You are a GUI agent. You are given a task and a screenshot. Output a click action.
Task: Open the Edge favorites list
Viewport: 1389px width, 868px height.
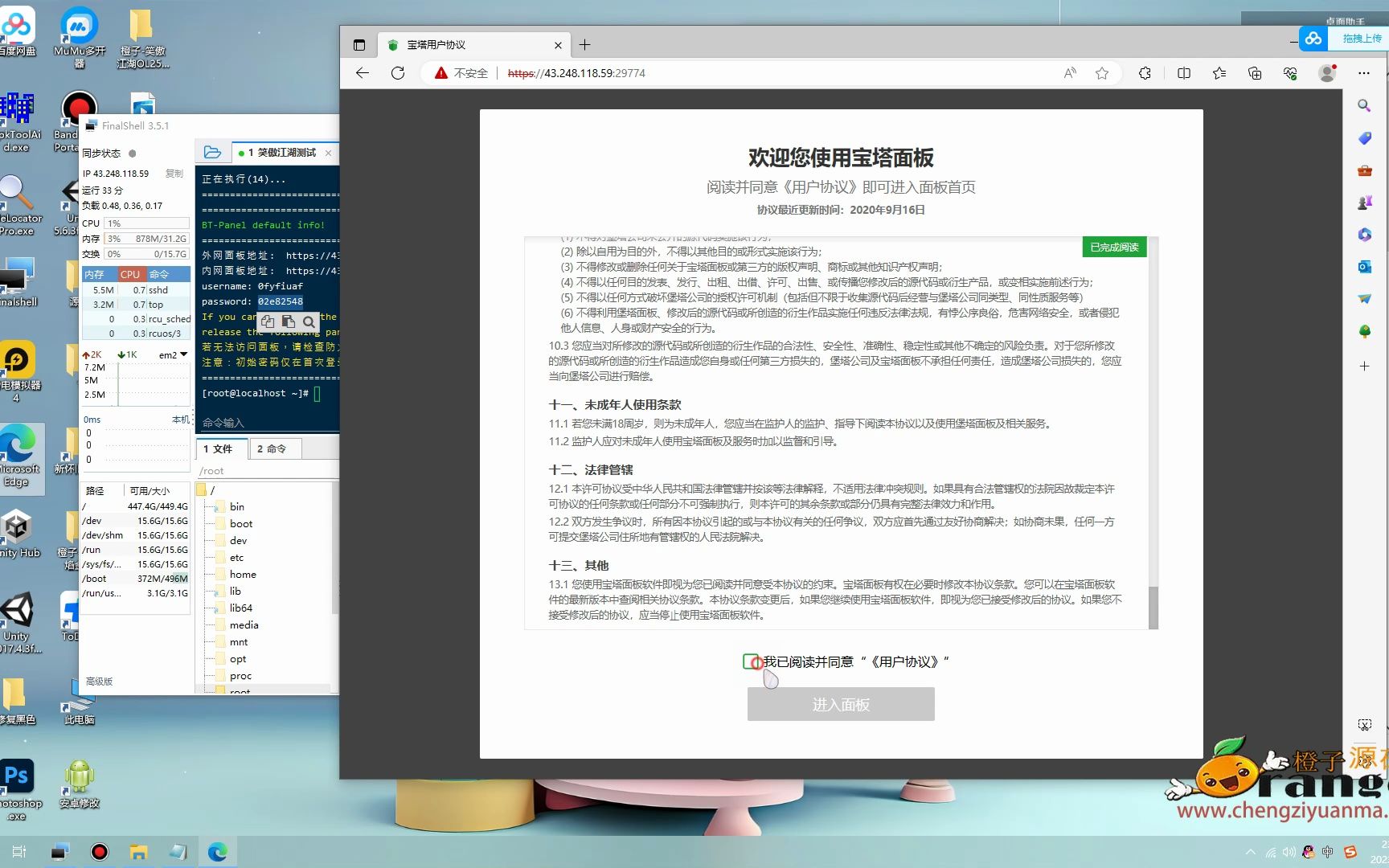point(1219,73)
